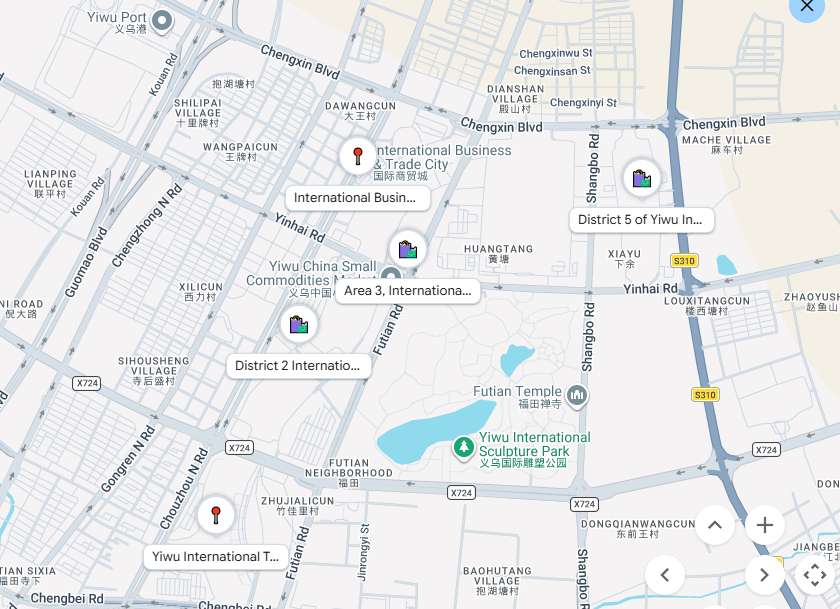840x609 pixels.
Task: Click the Gongren N Rd road label
Action: click(128, 458)
